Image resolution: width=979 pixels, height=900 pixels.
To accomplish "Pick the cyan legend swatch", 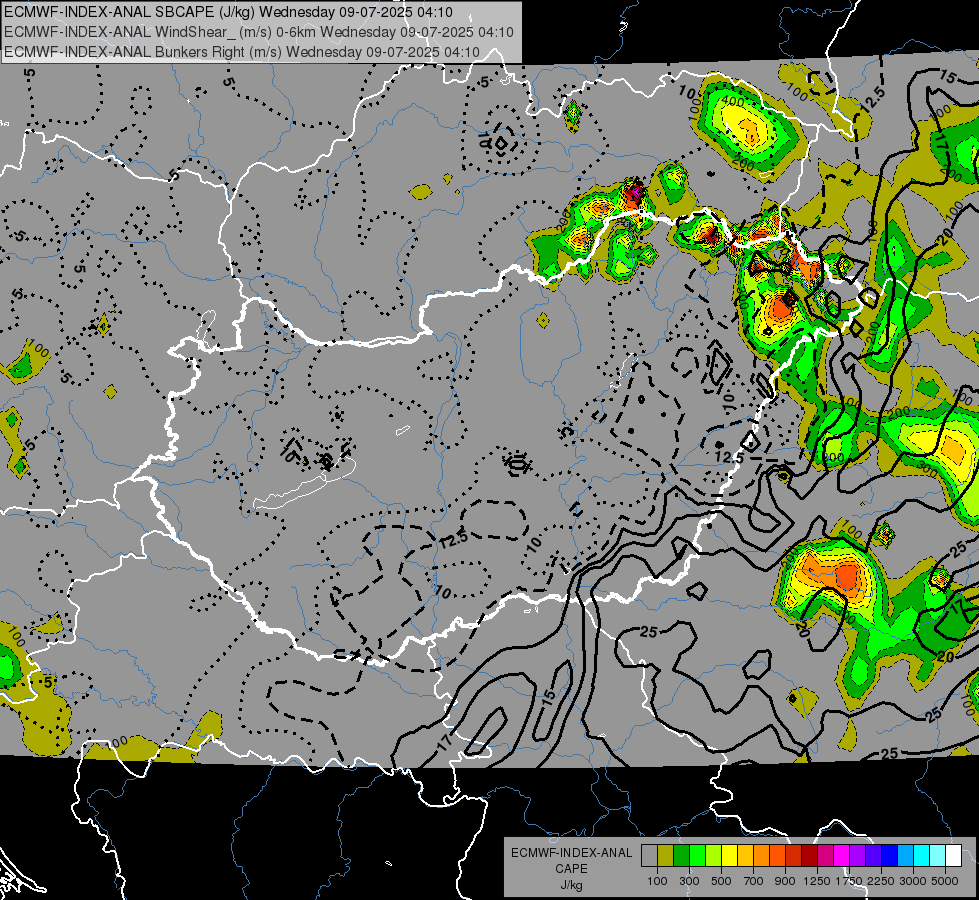I will tap(922, 856).
